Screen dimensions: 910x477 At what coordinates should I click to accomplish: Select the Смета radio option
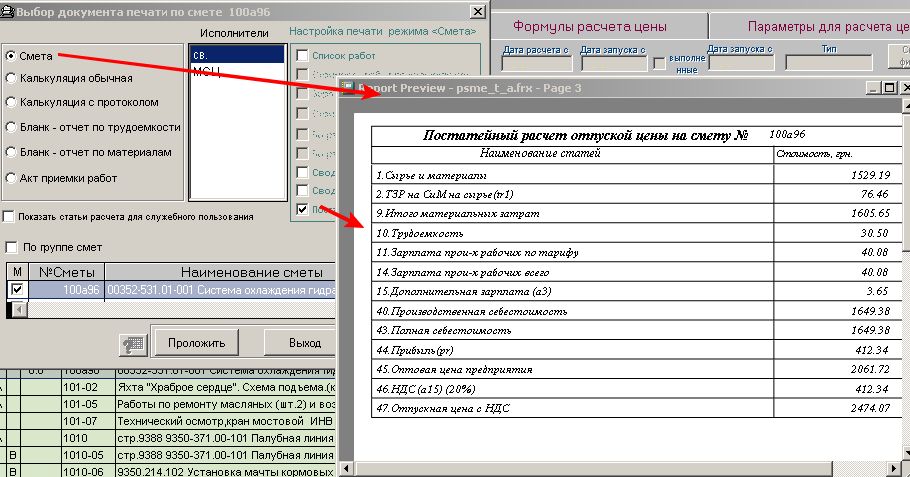(x=12, y=56)
